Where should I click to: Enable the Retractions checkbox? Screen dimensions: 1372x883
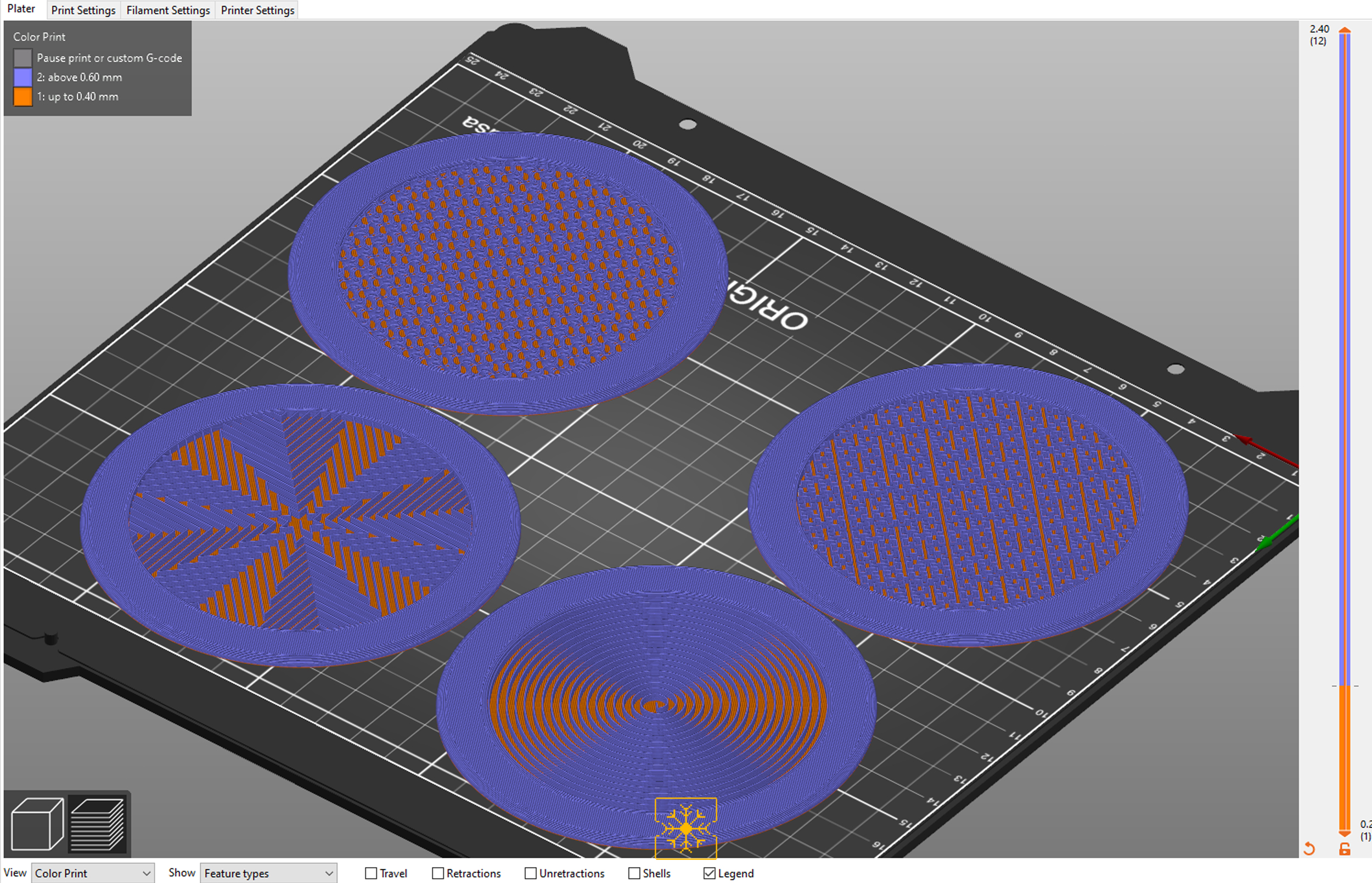438,873
